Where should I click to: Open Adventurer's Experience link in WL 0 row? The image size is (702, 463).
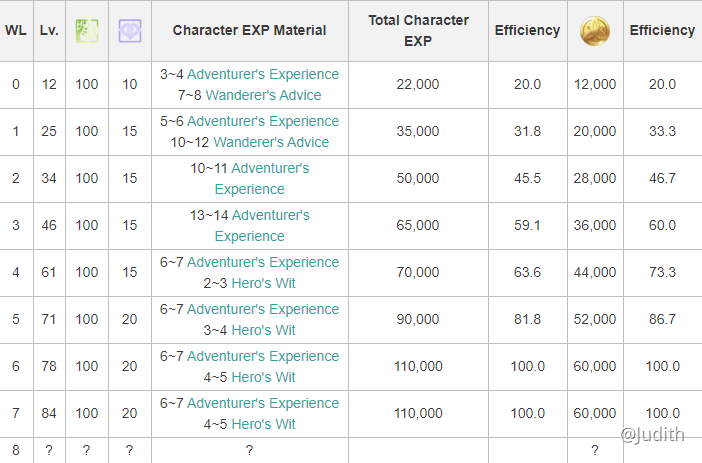click(263, 74)
